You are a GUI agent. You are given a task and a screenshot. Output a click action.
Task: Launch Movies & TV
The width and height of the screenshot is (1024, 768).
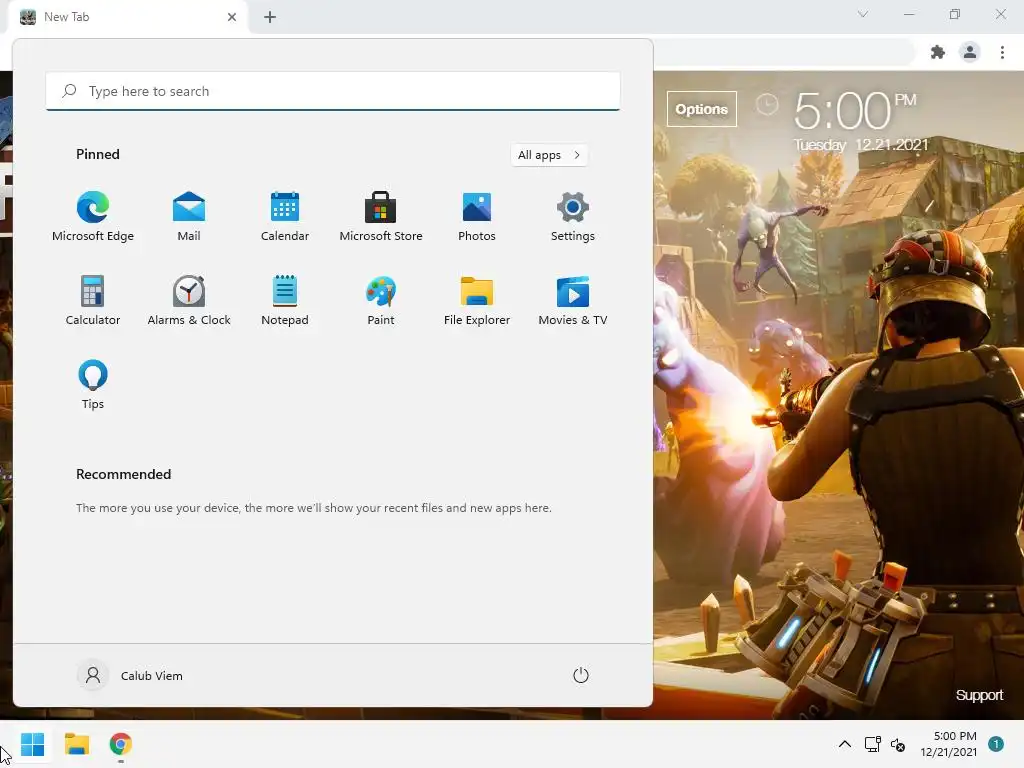click(x=573, y=300)
